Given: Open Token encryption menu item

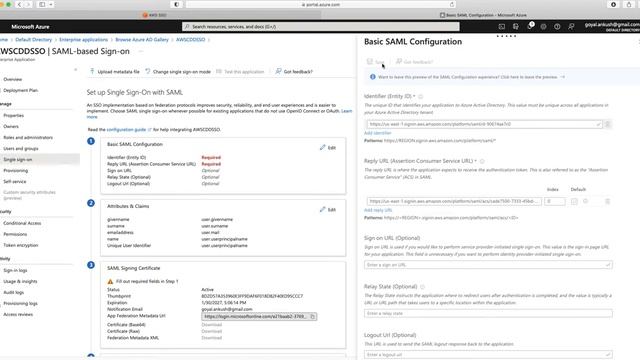Looking at the screenshot, I should point(20,245).
